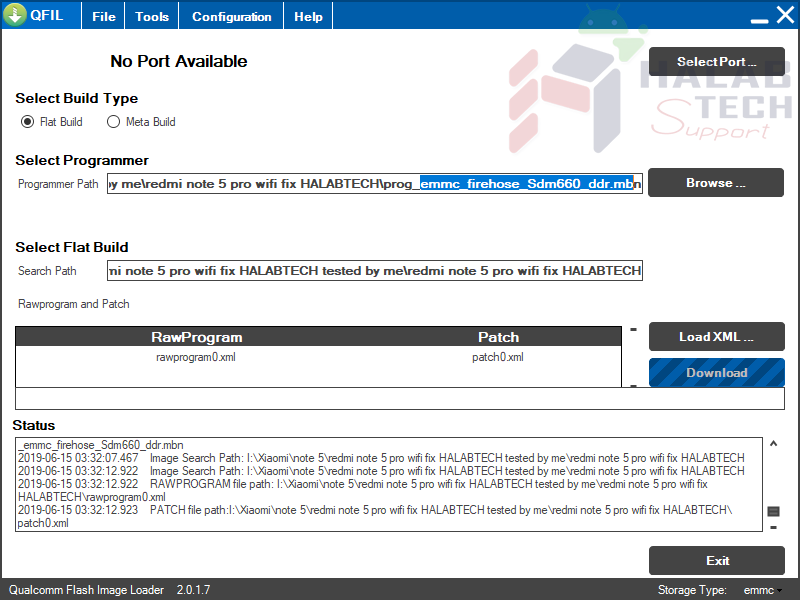The height and width of the screenshot is (600, 800).
Task: Click the Load XML button
Action: 716,337
